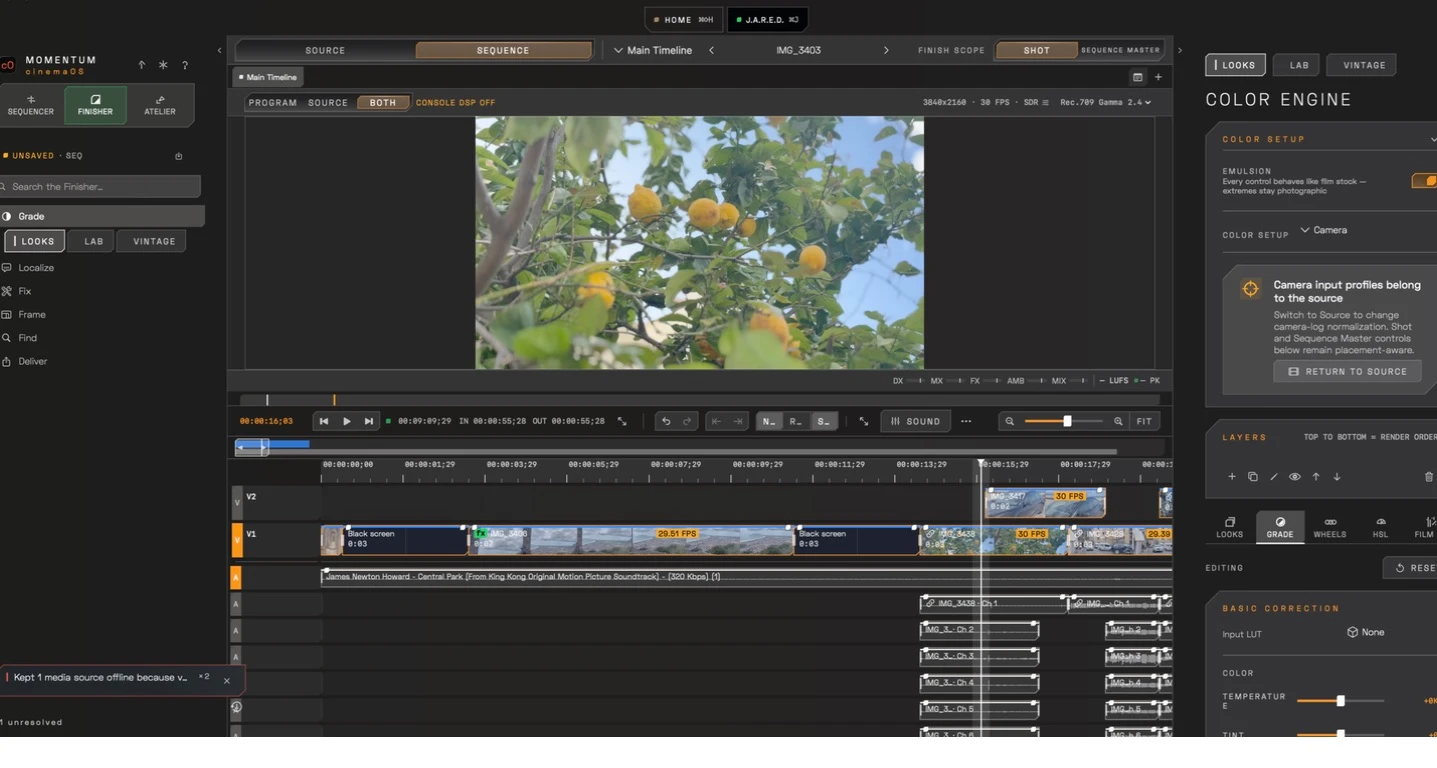Collapse the right Color Engine panel
This screenshot has width=1437, height=768.
[x=1179, y=50]
